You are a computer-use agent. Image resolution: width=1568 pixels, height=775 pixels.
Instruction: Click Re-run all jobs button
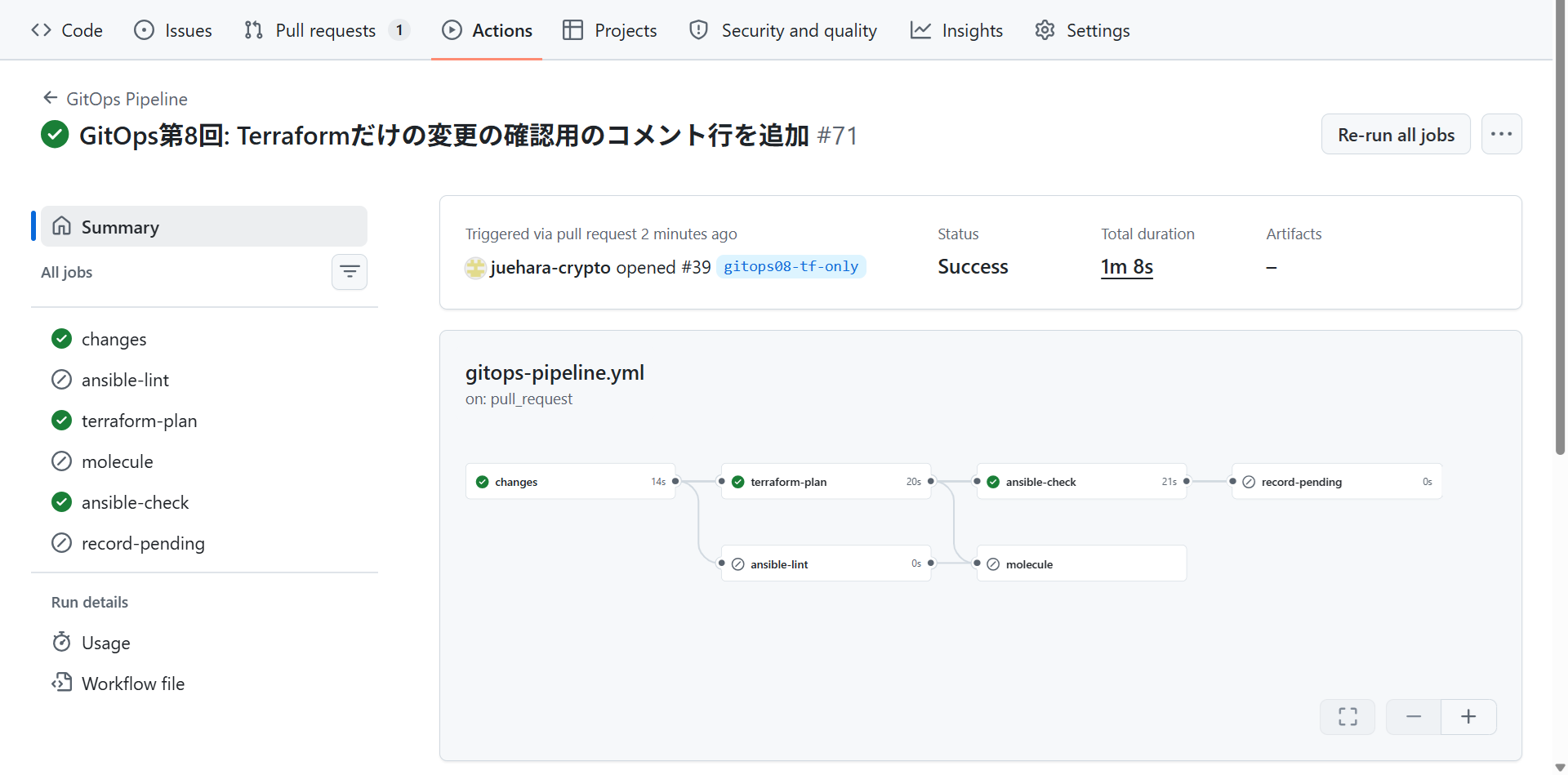1396,135
